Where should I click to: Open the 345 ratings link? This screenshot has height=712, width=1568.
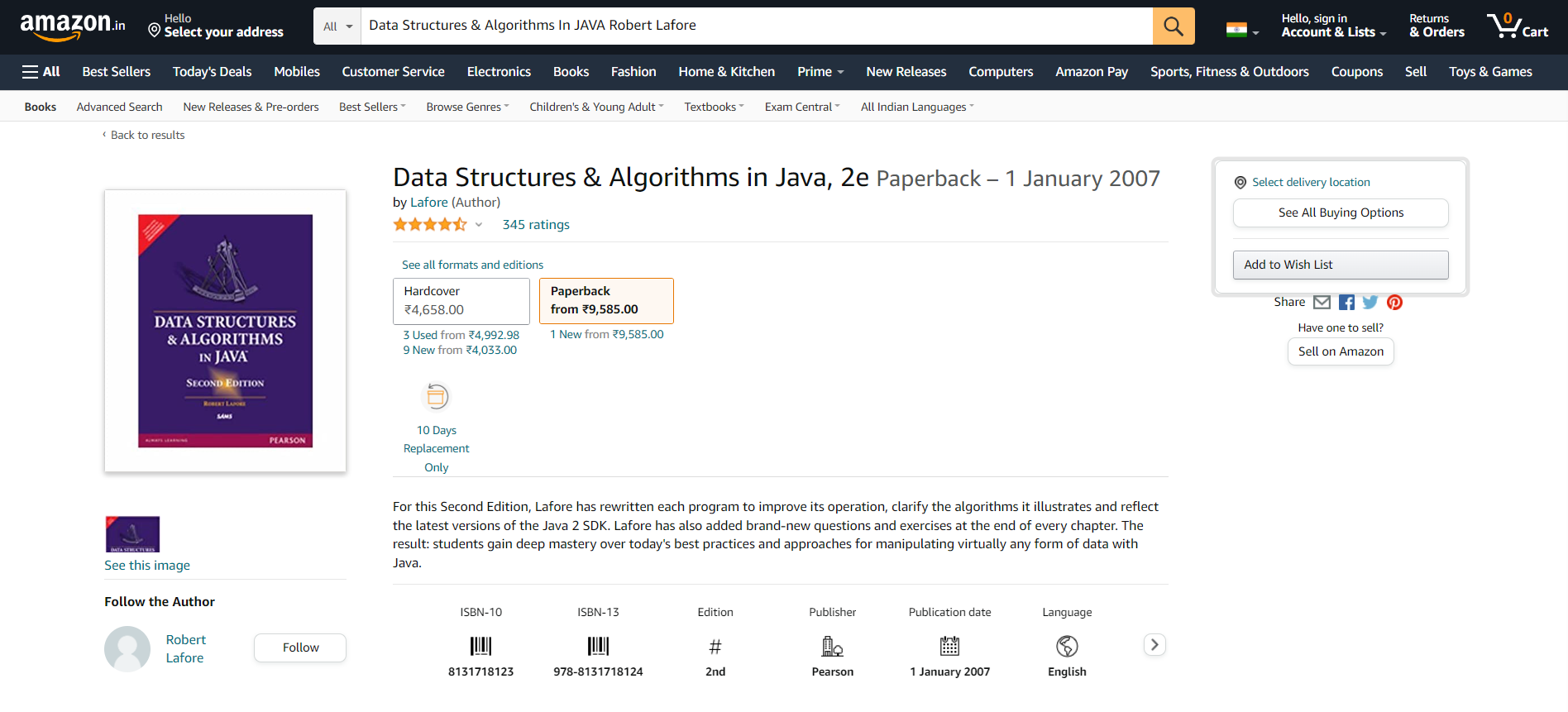click(536, 225)
